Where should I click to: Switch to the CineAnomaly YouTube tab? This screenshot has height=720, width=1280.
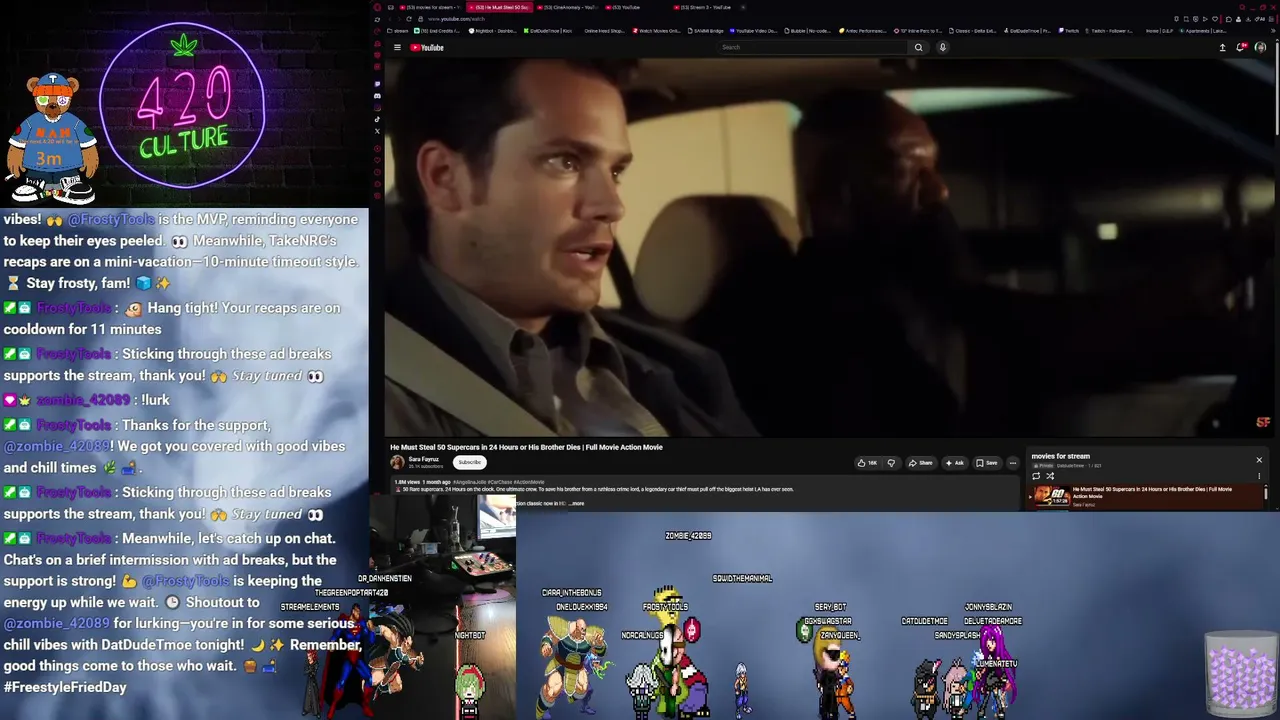click(x=566, y=7)
